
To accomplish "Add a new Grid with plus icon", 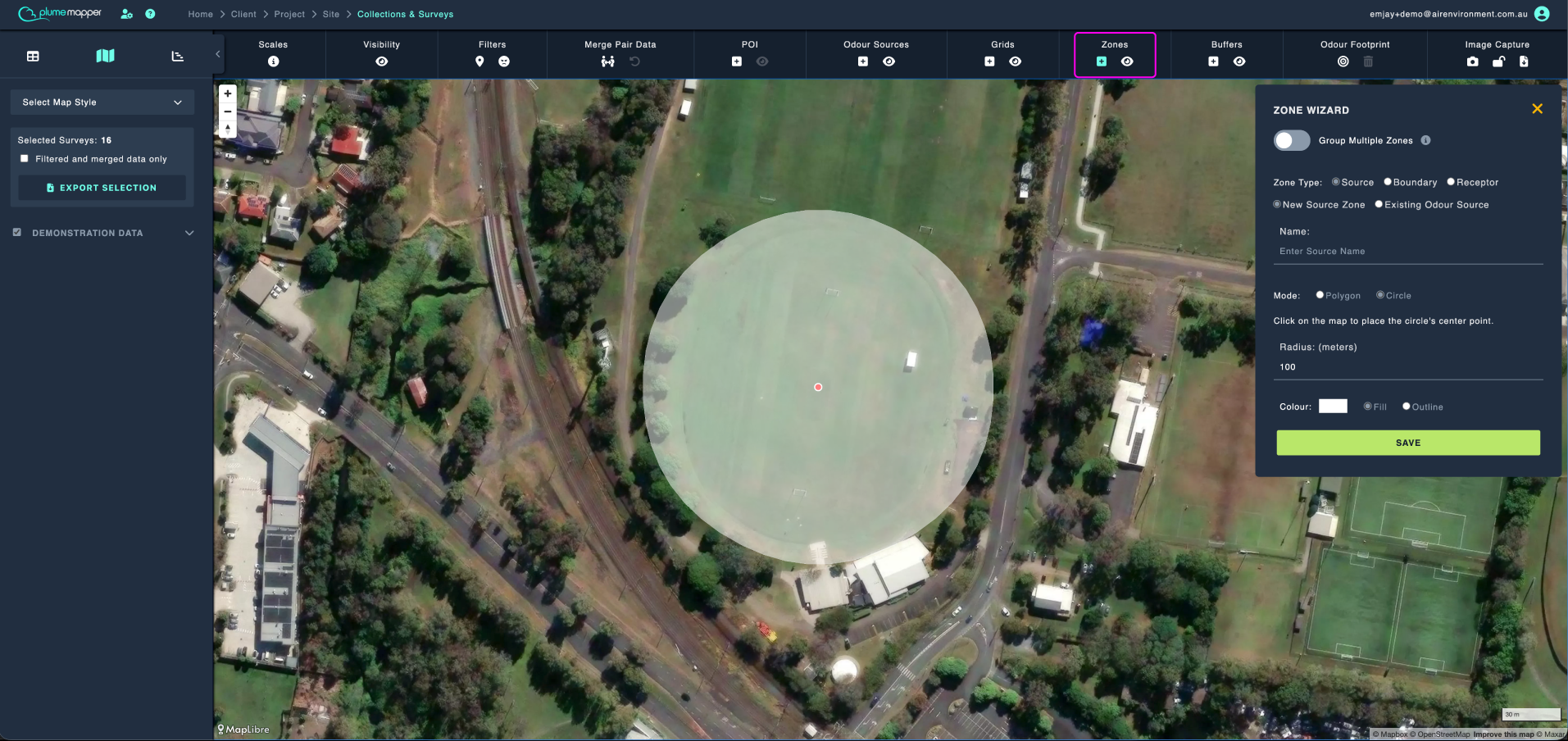I will [x=989, y=61].
